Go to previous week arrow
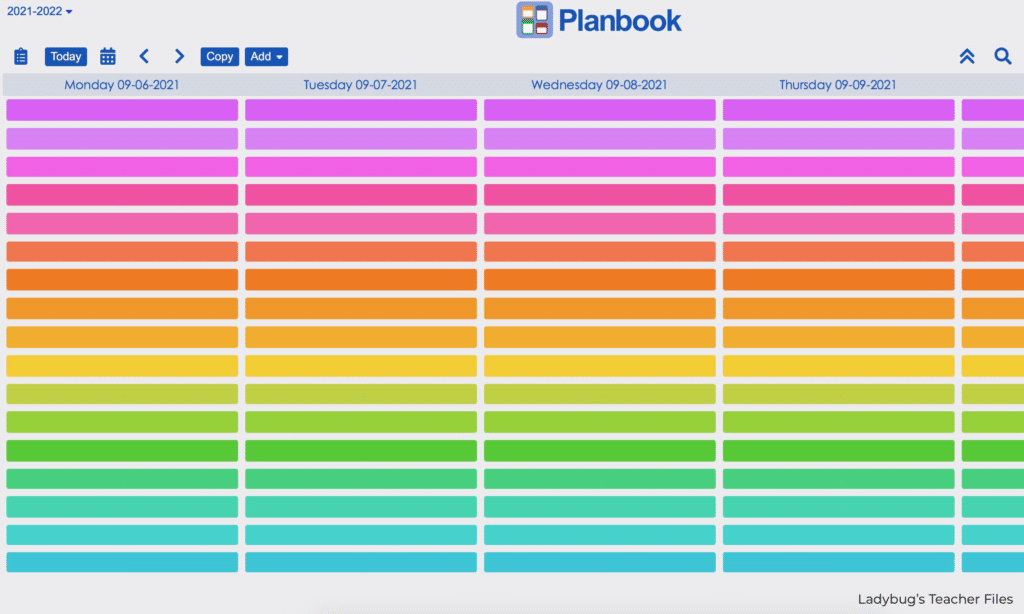 coord(144,57)
